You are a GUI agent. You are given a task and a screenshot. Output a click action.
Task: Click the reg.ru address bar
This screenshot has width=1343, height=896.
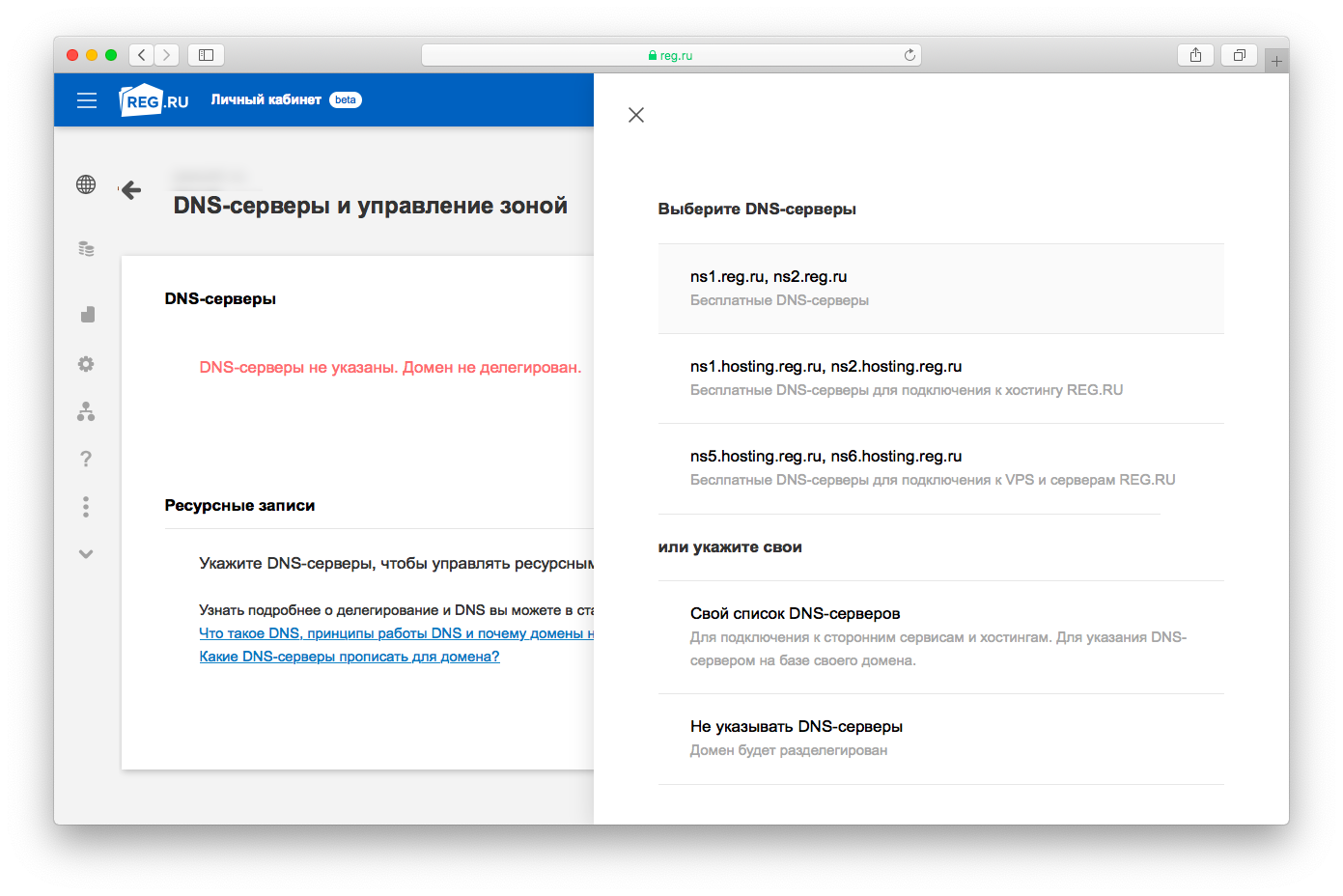click(x=671, y=55)
